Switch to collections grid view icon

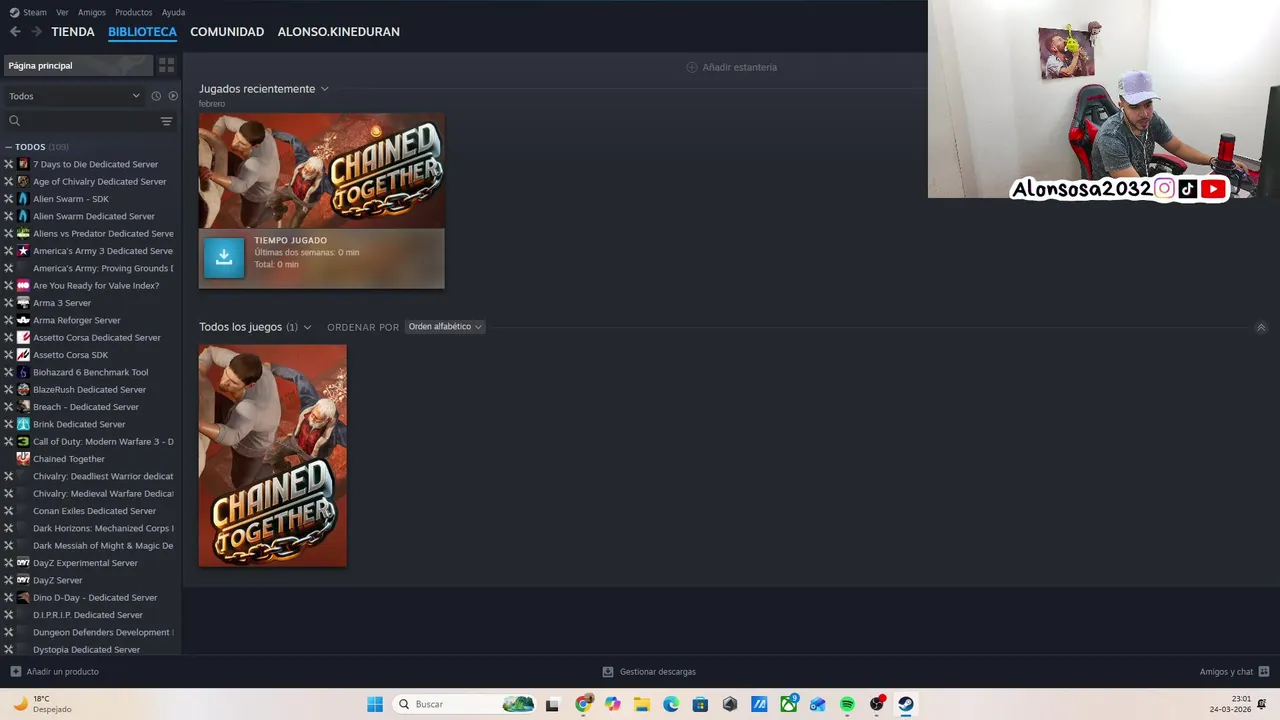click(x=167, y=65)
